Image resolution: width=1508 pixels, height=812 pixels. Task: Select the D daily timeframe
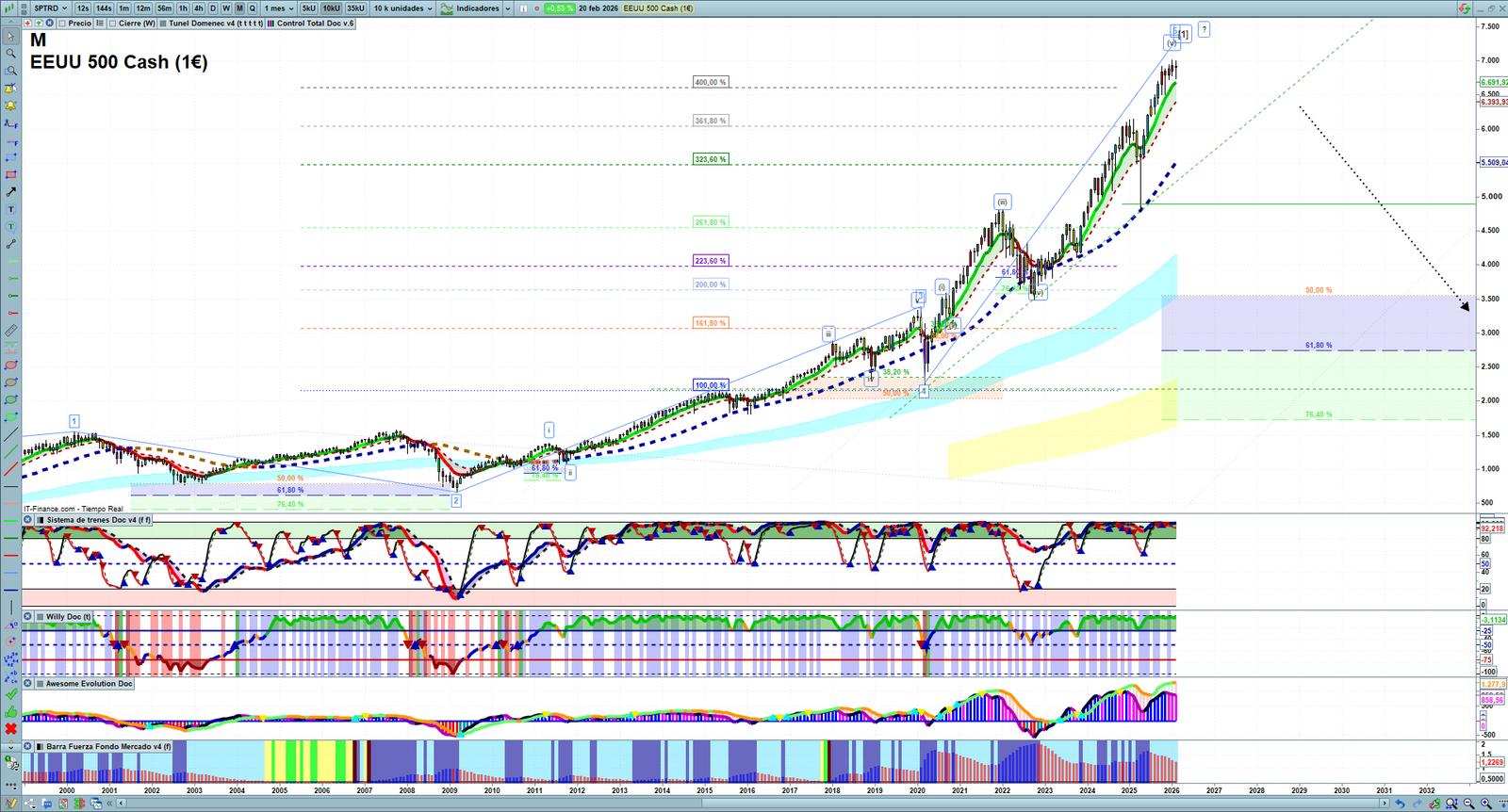pyautogui.click(x=213, y=8)
